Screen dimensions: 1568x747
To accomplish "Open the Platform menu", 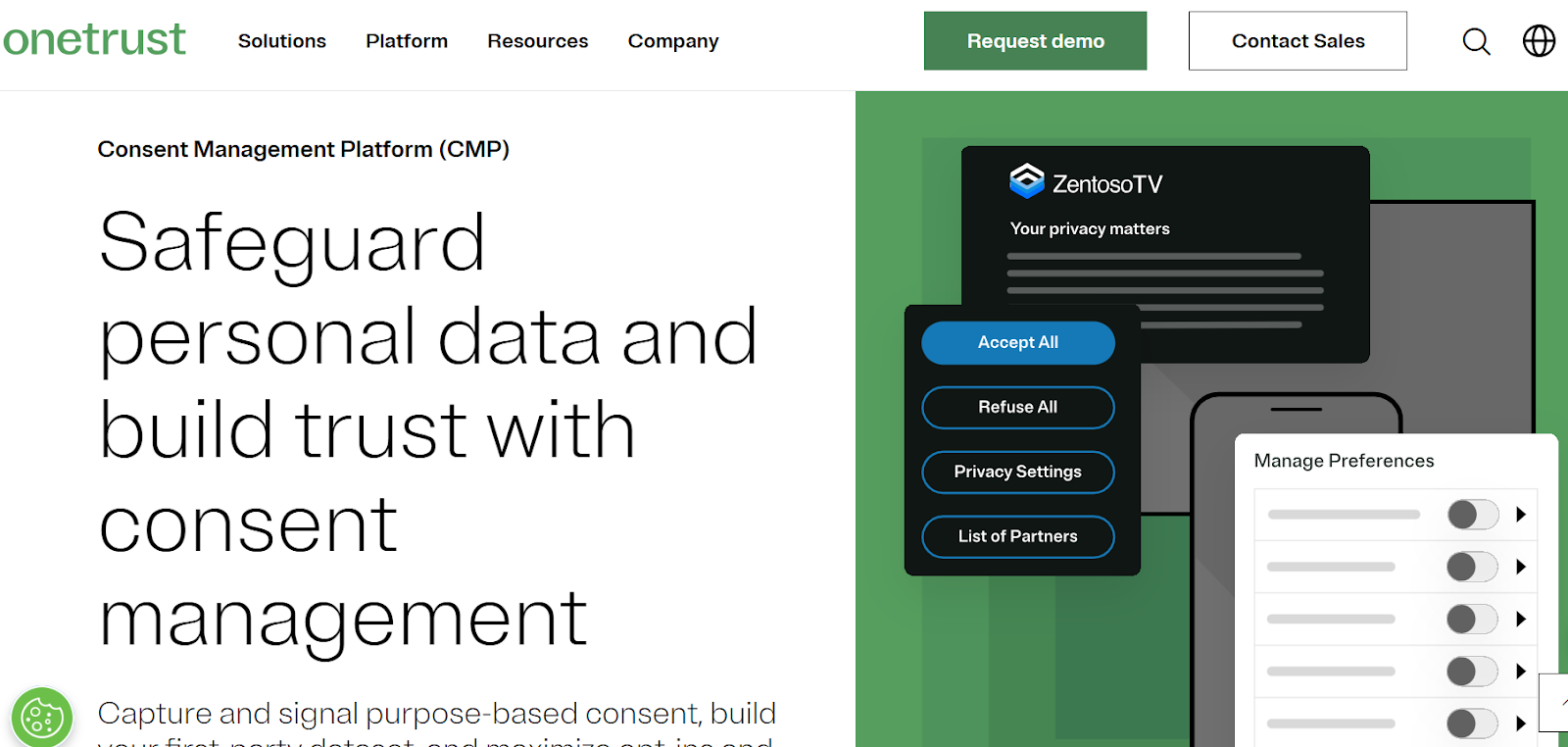I will click(x=407, y=41).
